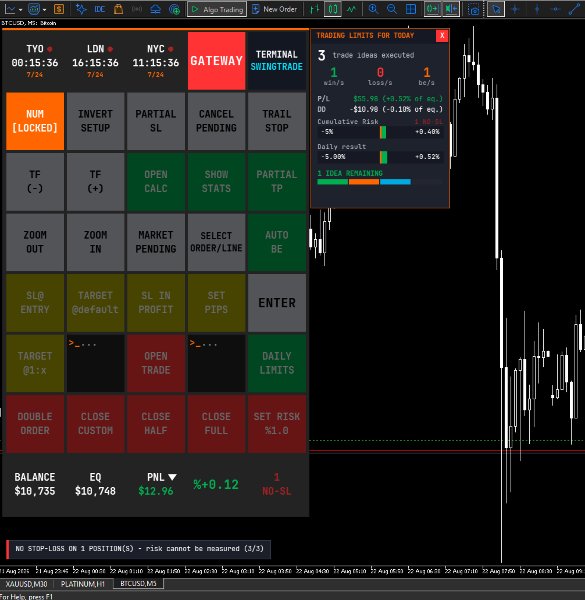This screenshot has height=600, width=585.
Task: Click the TF (-) timeframe button
Action: click(x=35, y=181)
